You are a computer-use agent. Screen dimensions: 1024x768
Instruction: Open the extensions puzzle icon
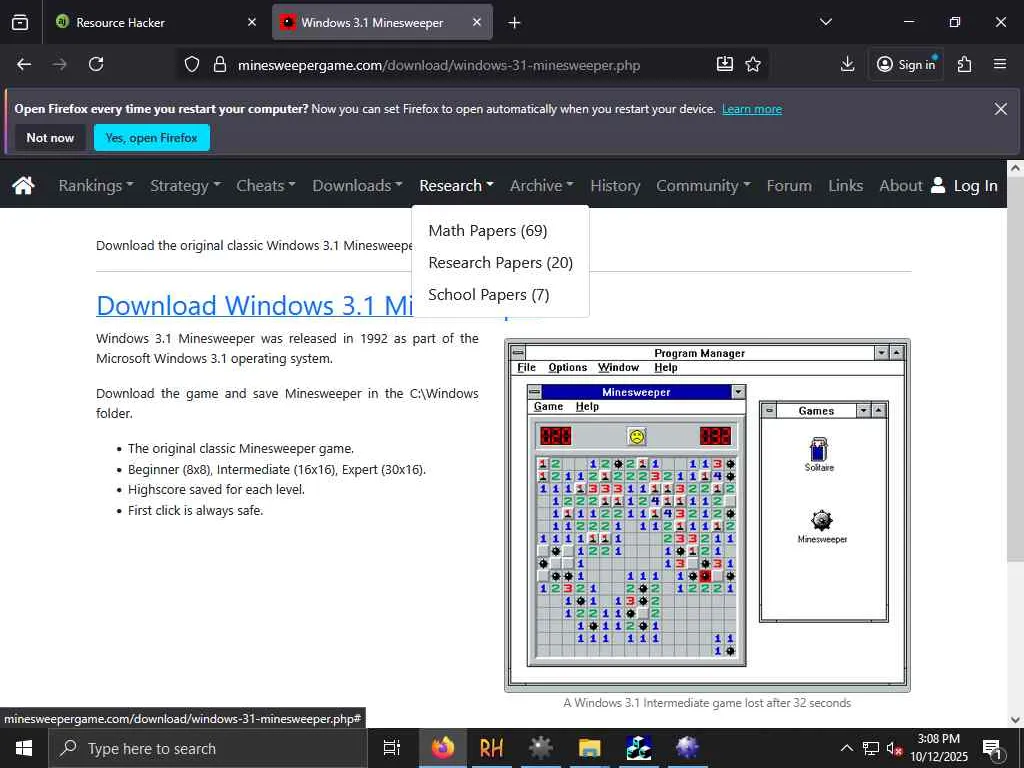[x=965, y=64]
